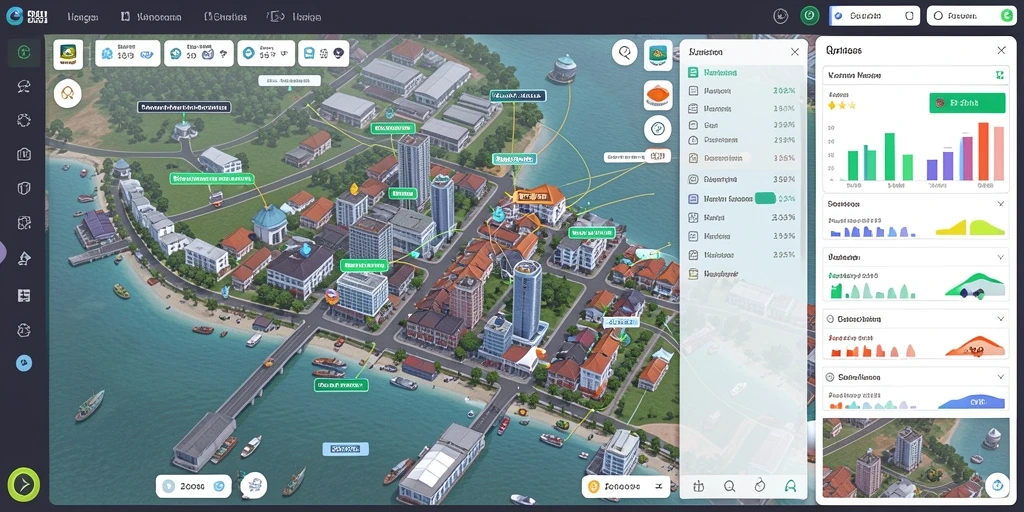The height and width of the screenshot is (512, 1024).
Task: Close the list panel
Action: point(794,52)
